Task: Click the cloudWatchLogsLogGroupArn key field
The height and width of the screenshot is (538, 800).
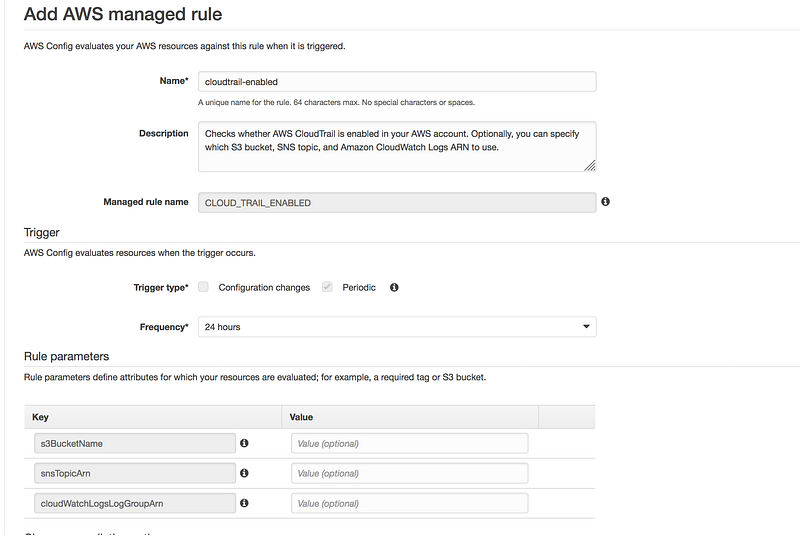Action: point(134,503)
